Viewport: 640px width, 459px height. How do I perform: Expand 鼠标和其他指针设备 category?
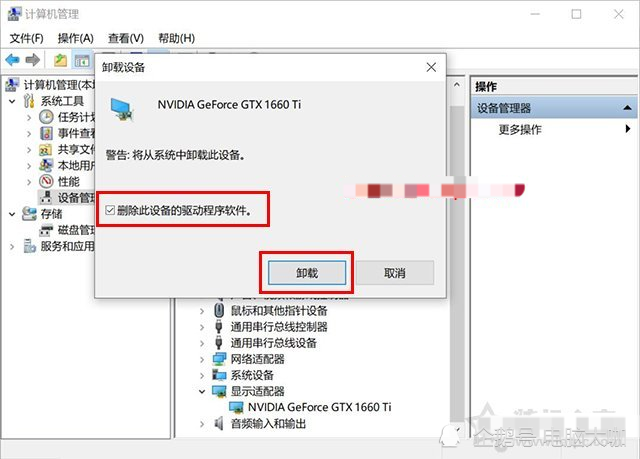coord(202,311)
